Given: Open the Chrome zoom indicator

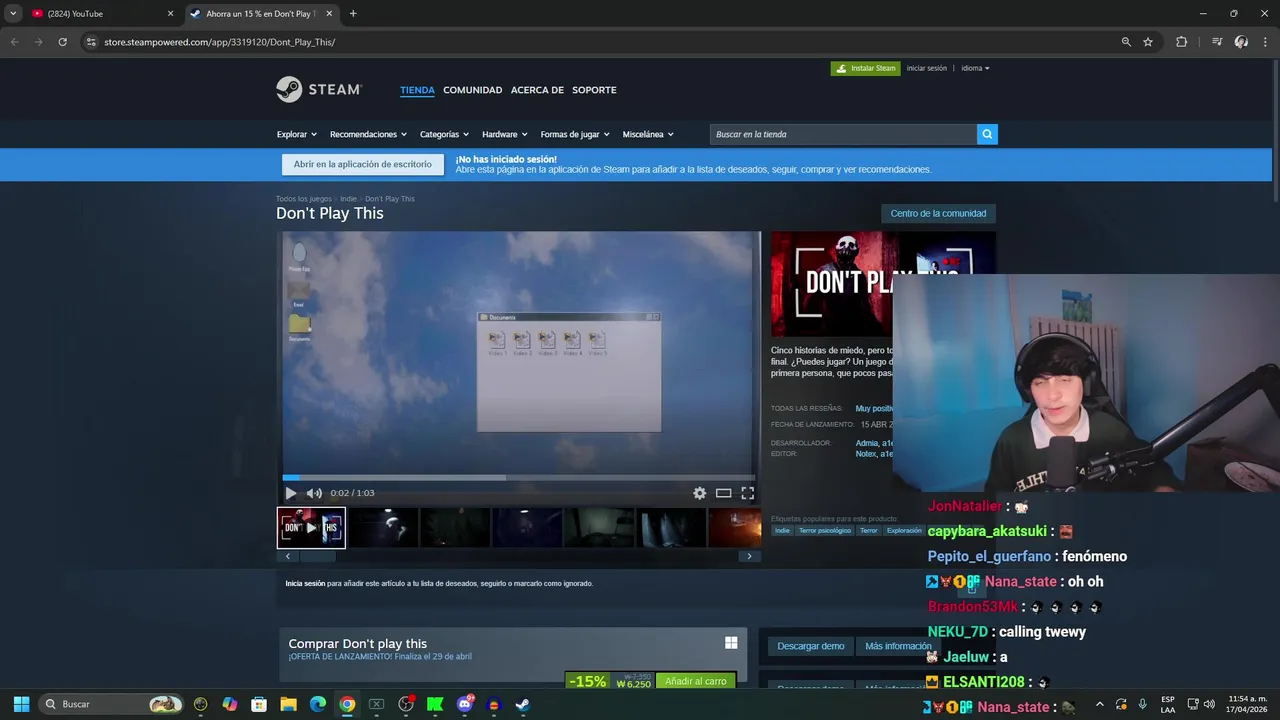Looking at the screenshot, I should click(1126, 42).
